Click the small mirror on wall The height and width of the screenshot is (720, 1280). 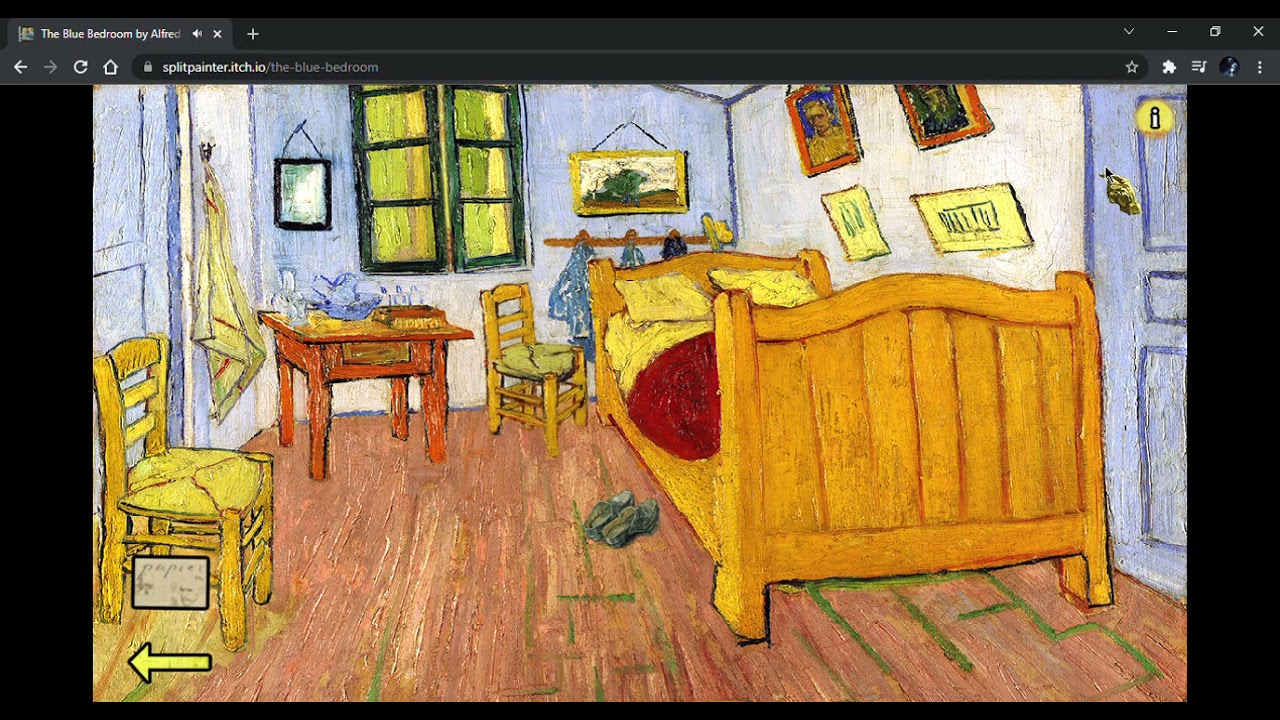click(x=302, y=192)
